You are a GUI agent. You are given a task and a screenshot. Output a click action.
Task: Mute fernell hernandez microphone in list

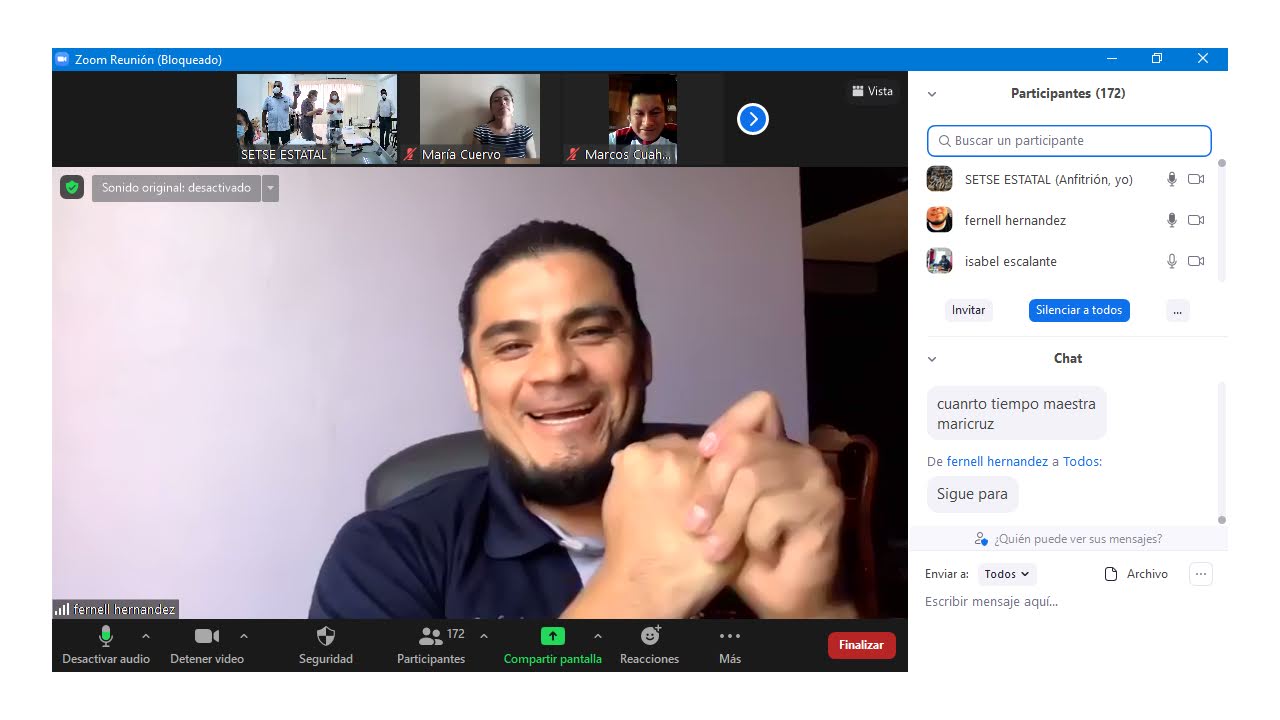1172,220
